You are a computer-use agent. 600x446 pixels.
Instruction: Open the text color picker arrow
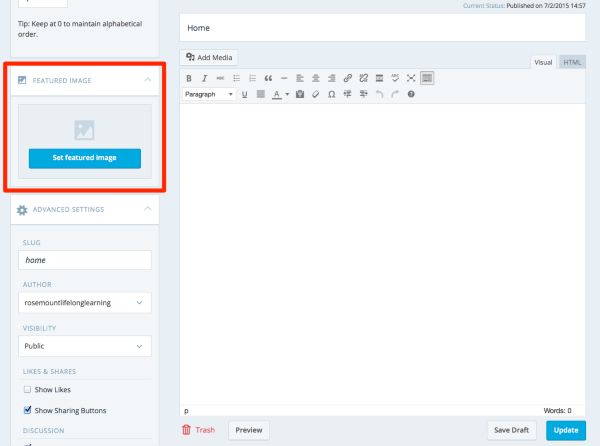point(287,94)
